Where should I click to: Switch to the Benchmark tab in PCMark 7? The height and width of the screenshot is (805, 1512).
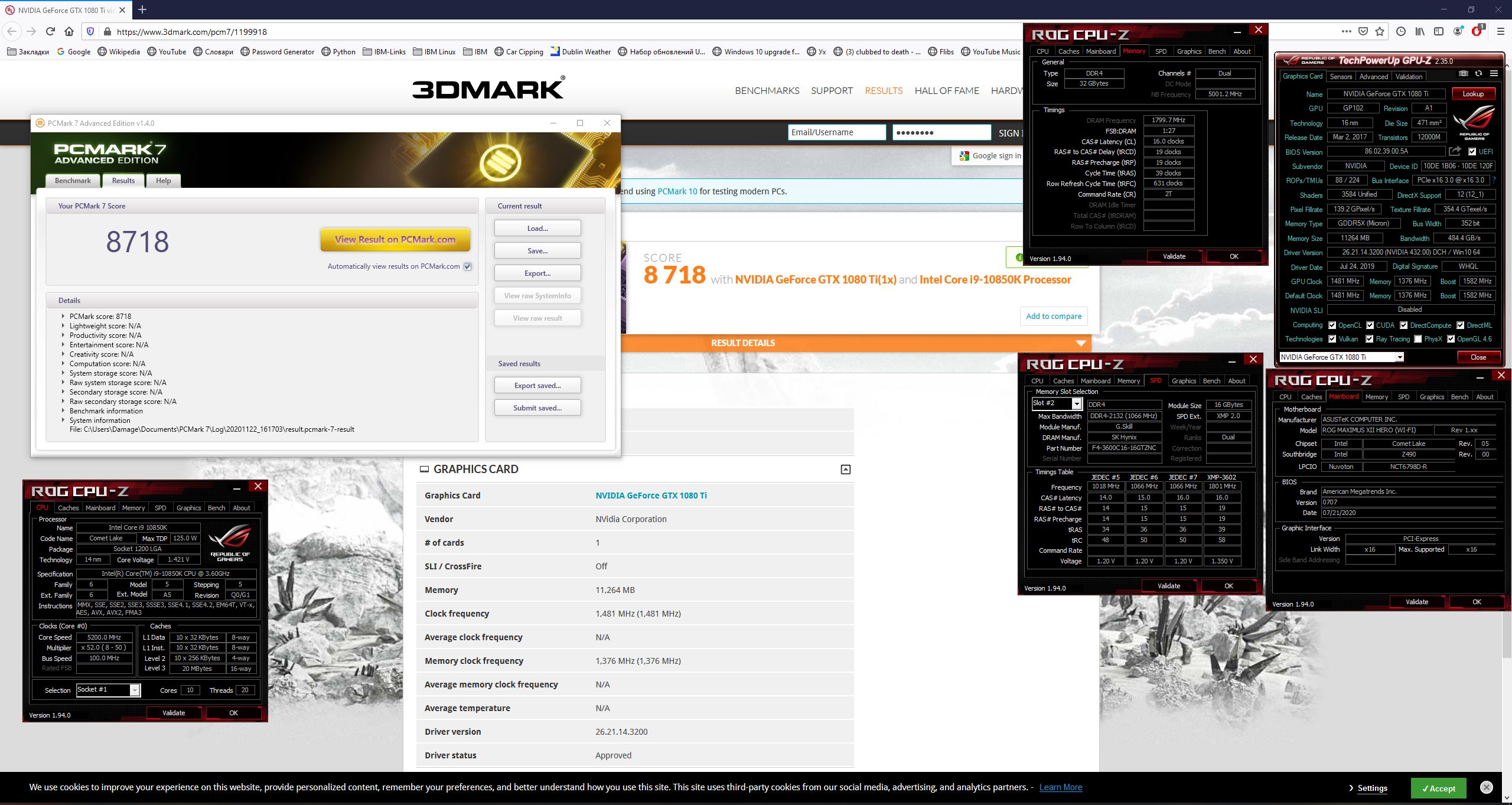click(73, 181)
